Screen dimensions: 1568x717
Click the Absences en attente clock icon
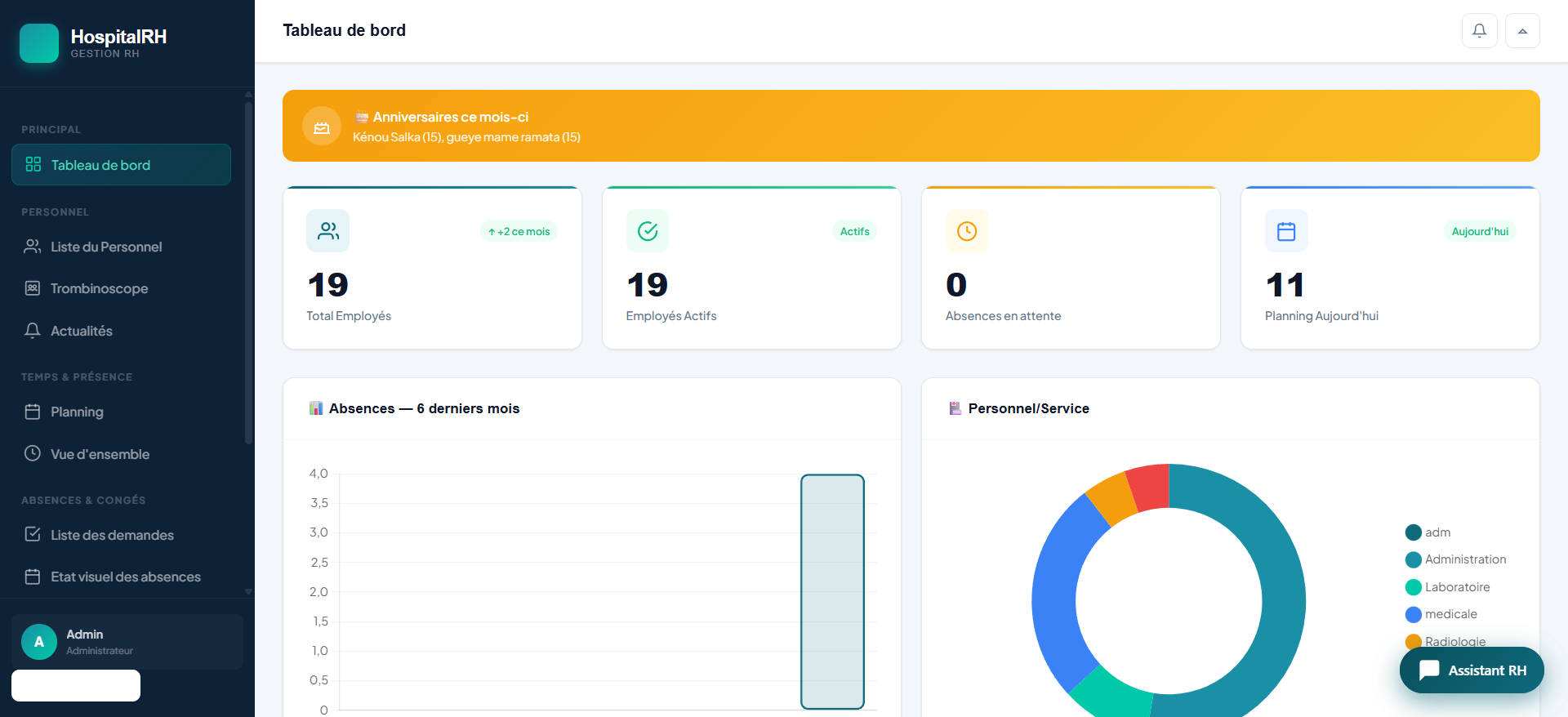(967, 231)
